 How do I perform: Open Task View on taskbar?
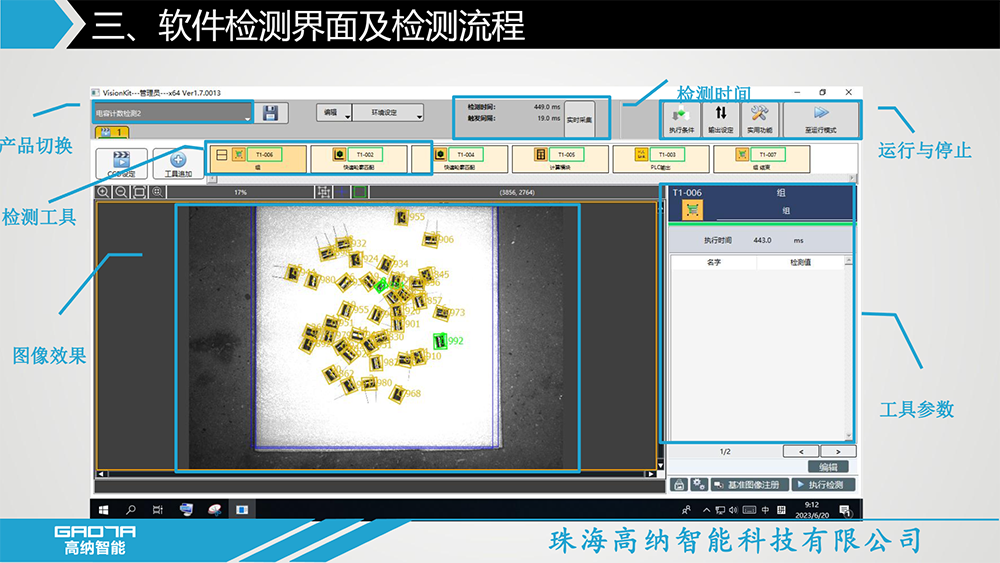pos(158,509)
